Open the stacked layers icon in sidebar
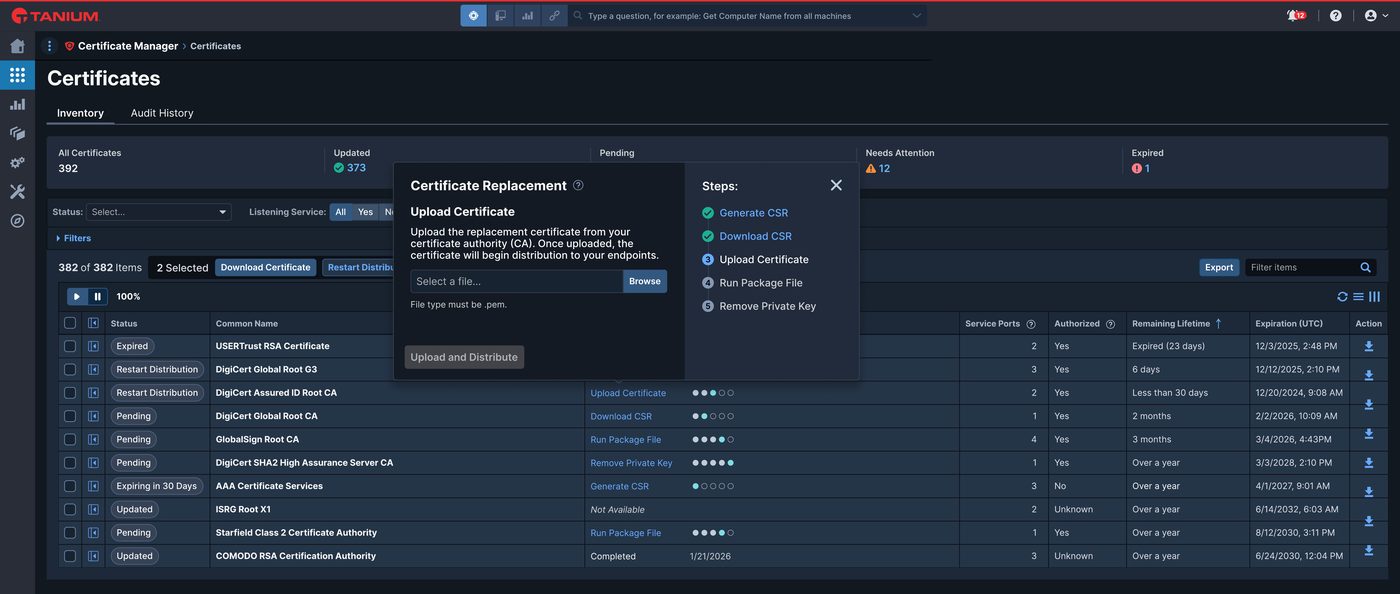Viewport: 1400px width, 594px height. click(17, 133)
